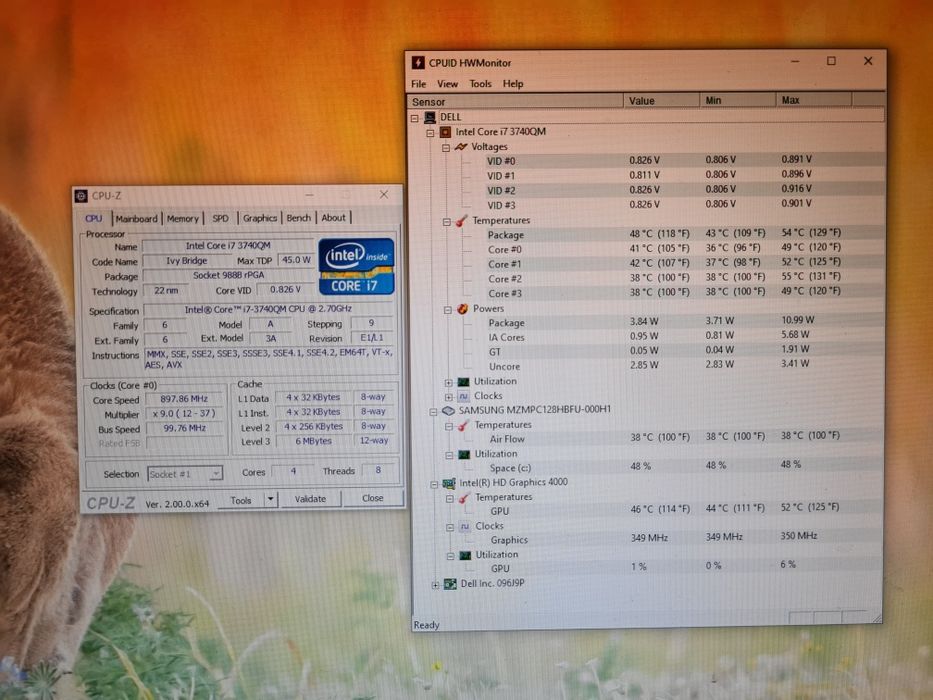Click the Core Speed field in CPU-Z
Screen dimensions: 933x700
[x=184, y=399]
